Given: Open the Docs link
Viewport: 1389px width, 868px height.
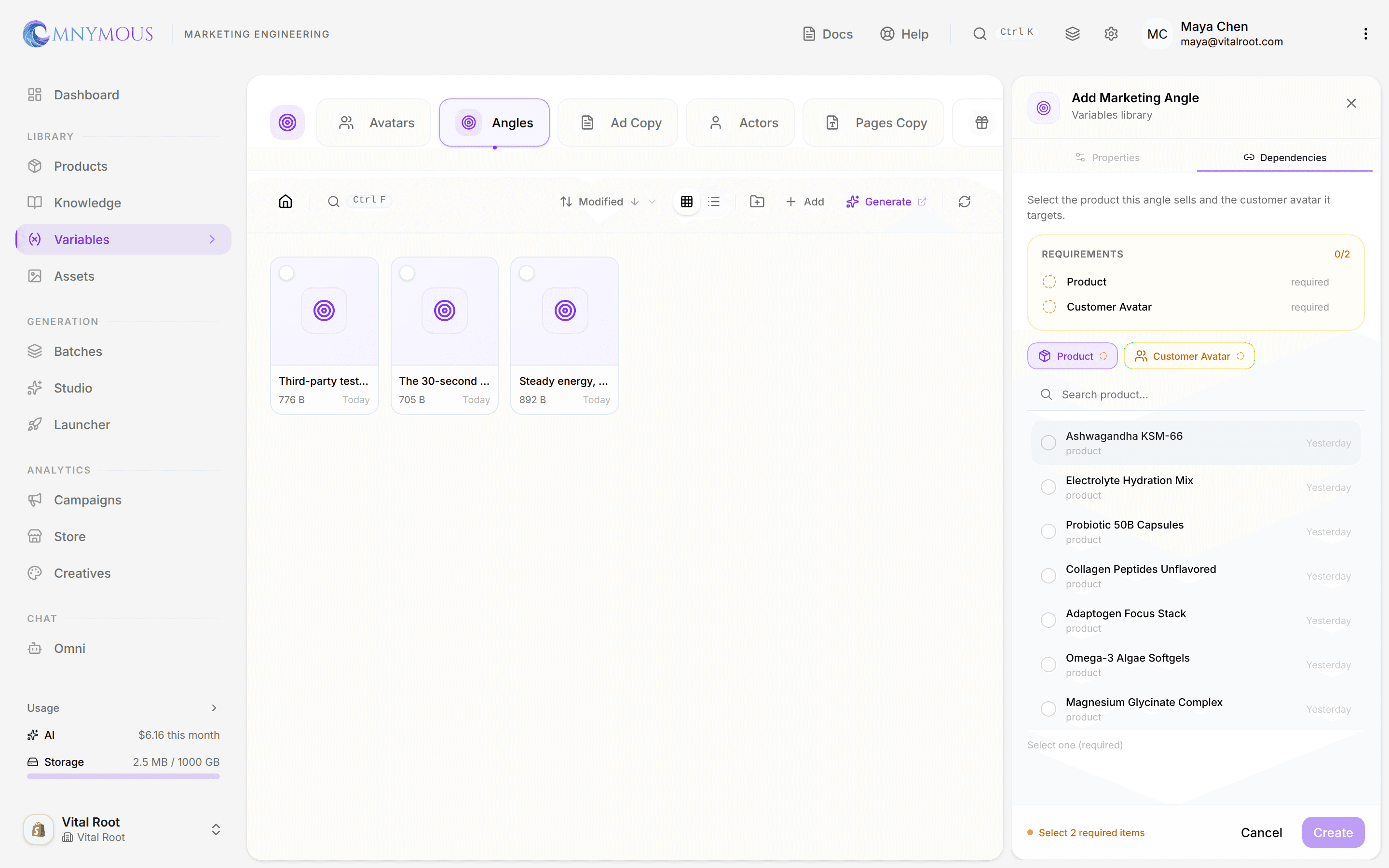Looking at the screenshot, I should [x=827, y=34].
